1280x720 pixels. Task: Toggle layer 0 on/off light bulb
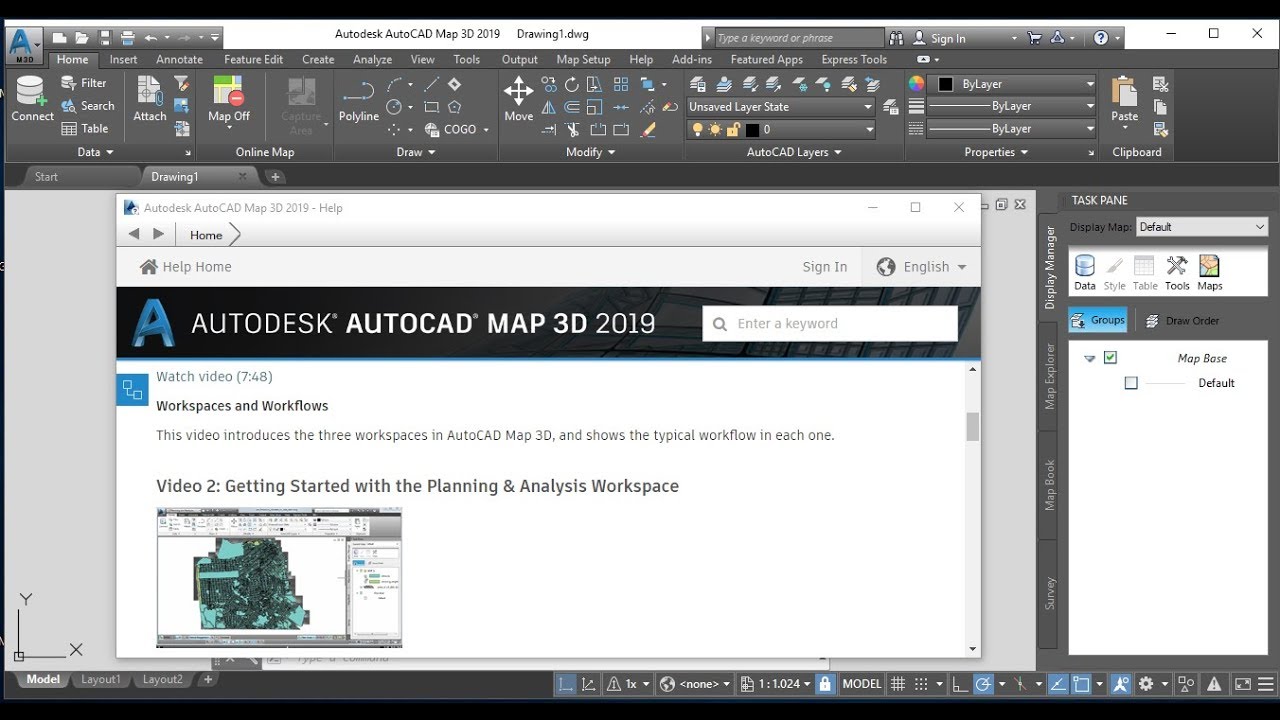coord(699,129)
